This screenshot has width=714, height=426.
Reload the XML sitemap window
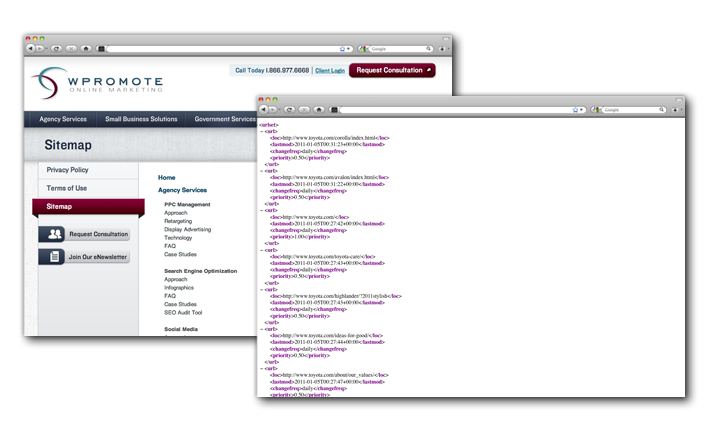click(x=290, y=109)
